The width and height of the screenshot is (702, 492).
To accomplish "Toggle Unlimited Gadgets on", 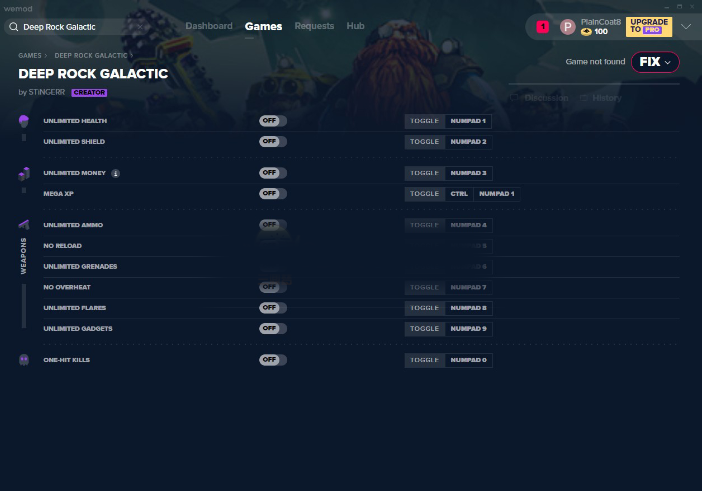I will 273,328.
